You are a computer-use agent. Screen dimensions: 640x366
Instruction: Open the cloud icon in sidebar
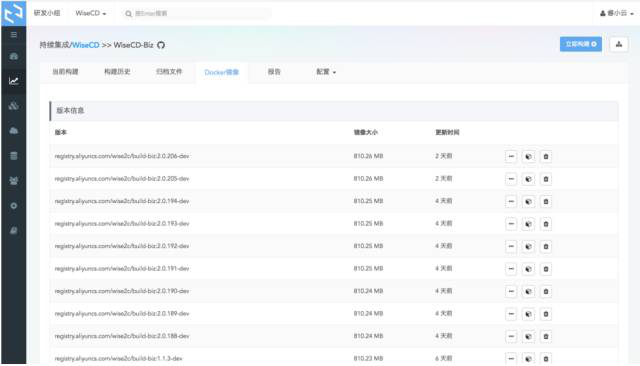13,131
